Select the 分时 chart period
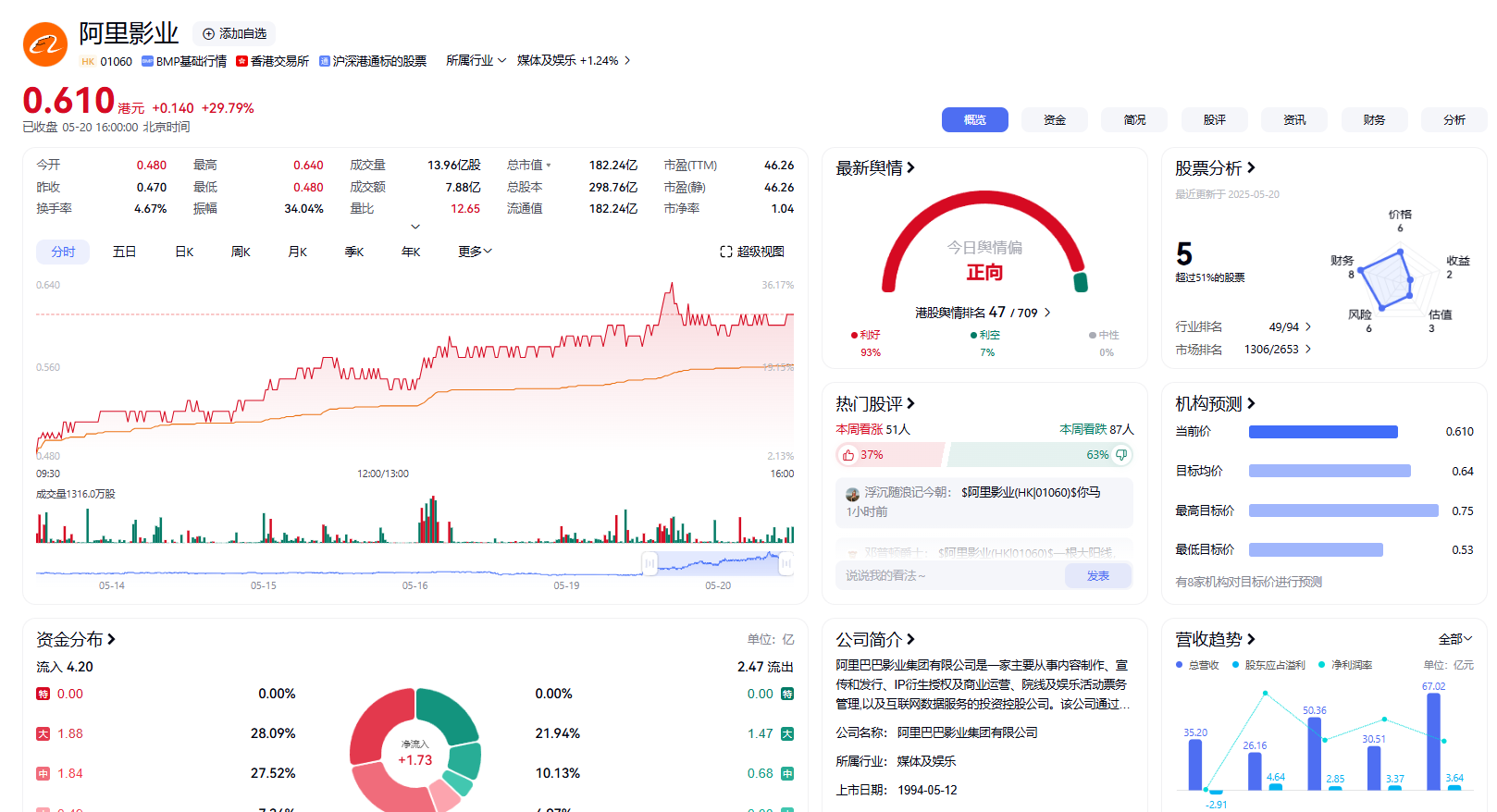 click(x=63, y=252)
